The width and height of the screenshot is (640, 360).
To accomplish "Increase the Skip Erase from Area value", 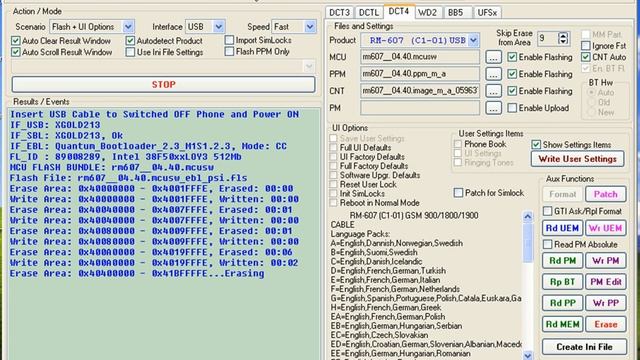I will pyautogui.click(x=563, y=36).
